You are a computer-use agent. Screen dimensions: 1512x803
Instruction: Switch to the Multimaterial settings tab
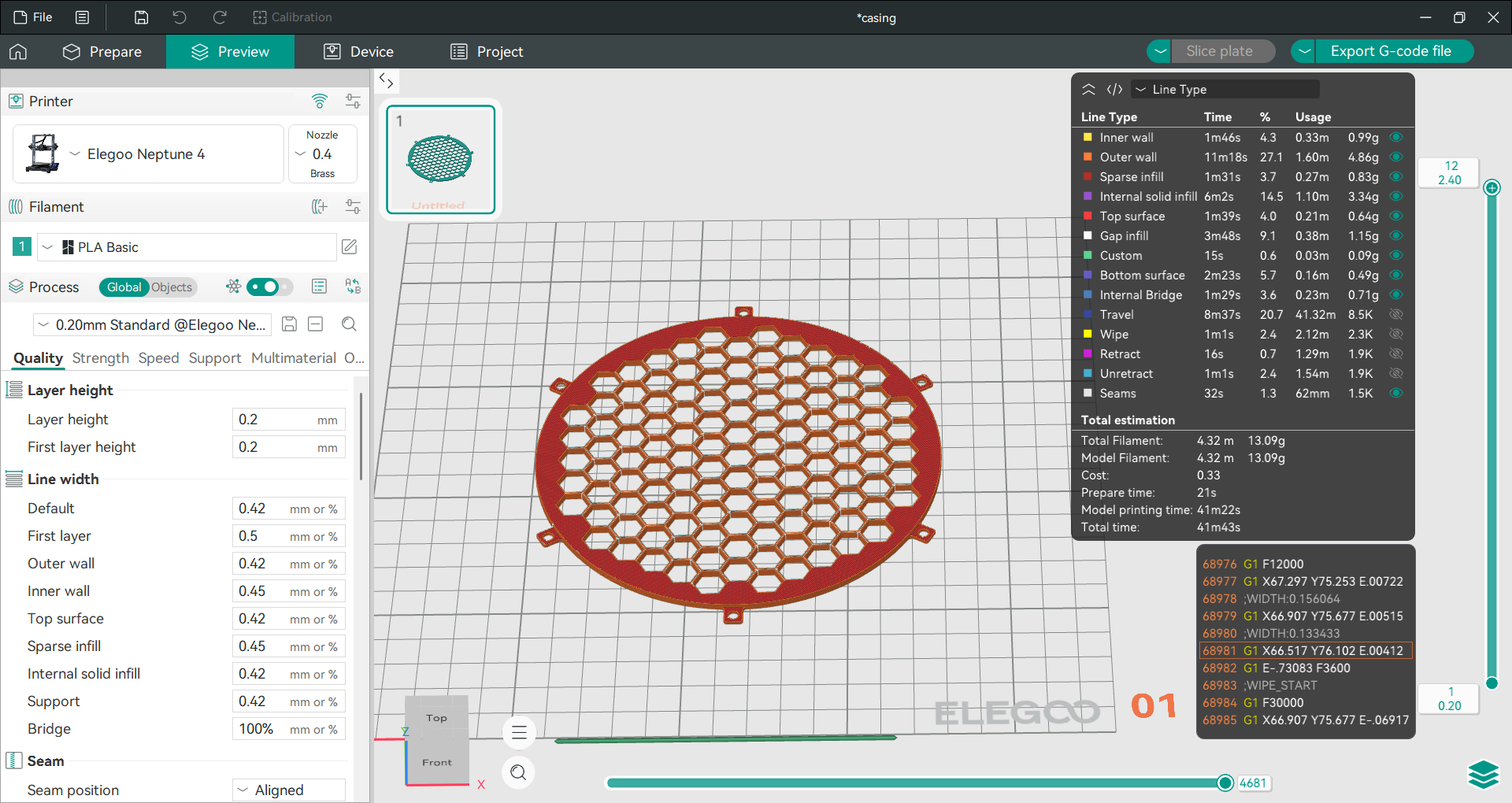pos(293,358)
